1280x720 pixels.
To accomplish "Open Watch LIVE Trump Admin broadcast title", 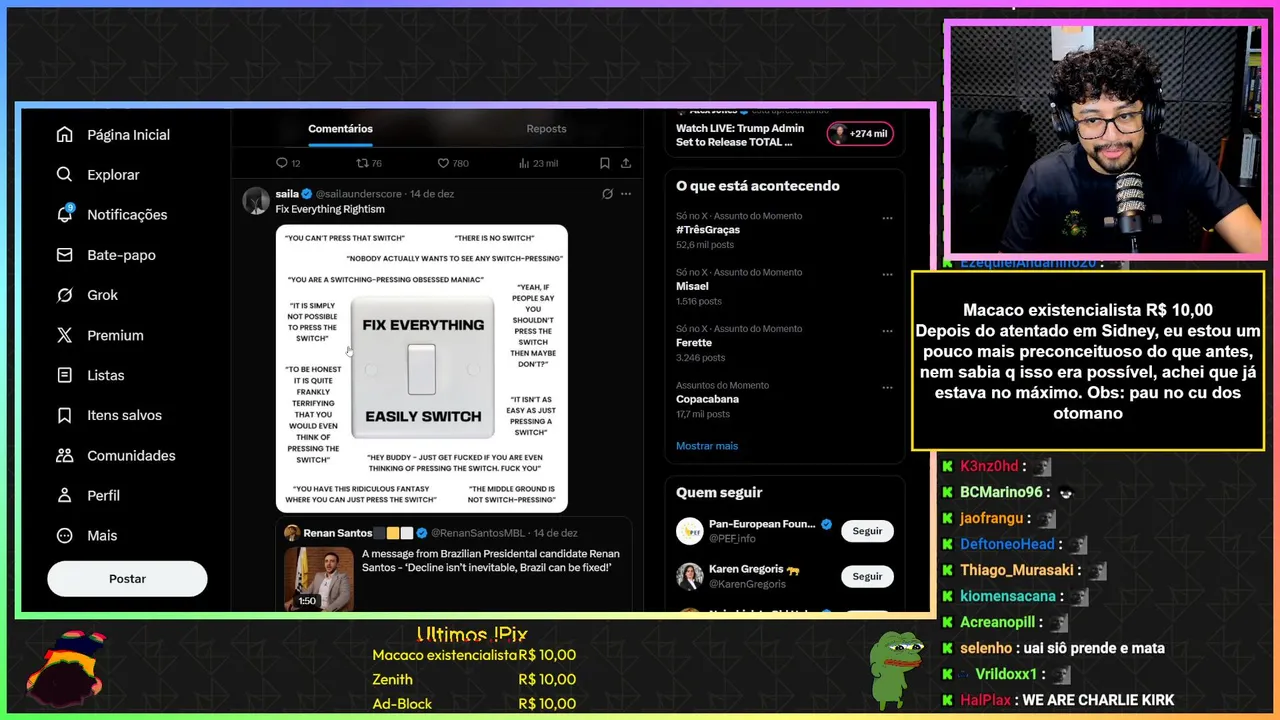I will pos(740,135).
